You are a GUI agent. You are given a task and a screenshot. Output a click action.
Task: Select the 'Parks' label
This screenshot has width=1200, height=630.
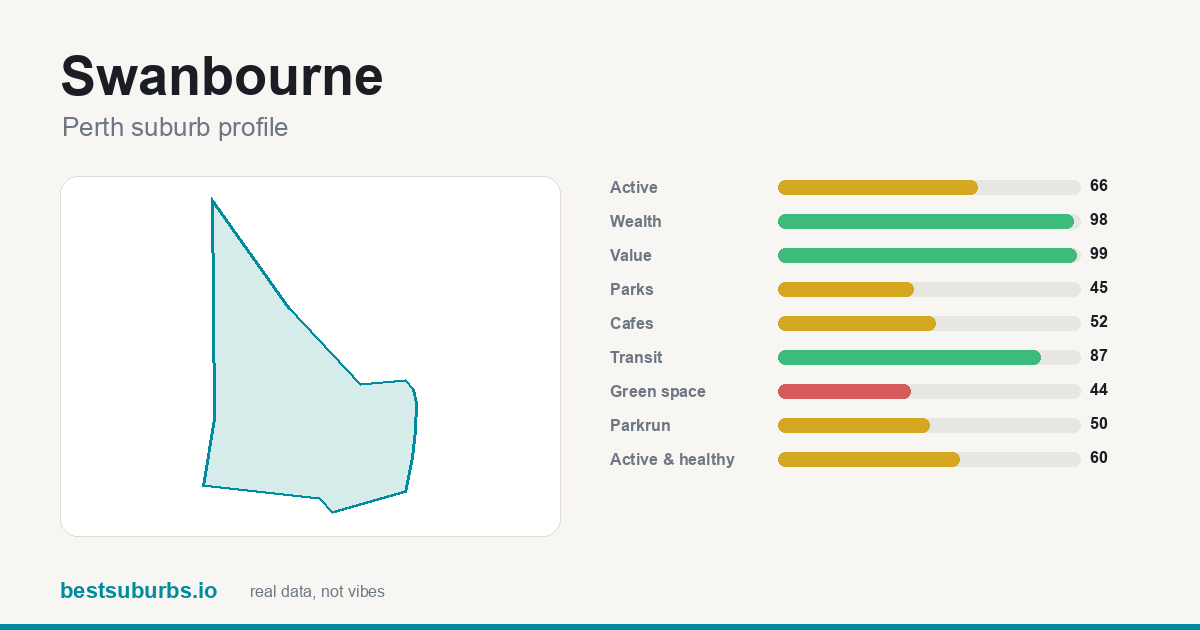tap(632, 289)
